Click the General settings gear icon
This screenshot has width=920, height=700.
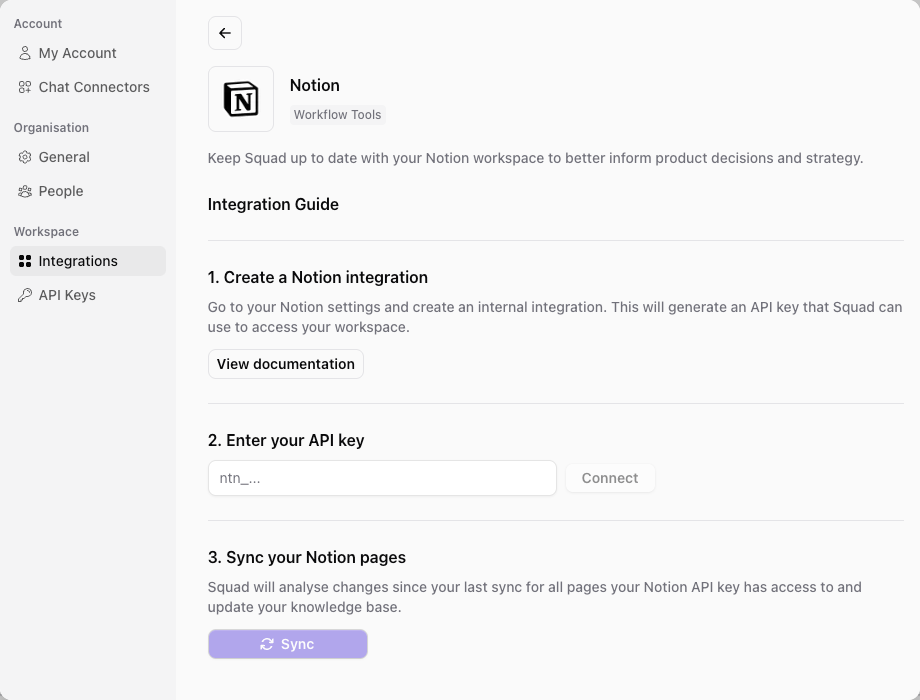24,157
